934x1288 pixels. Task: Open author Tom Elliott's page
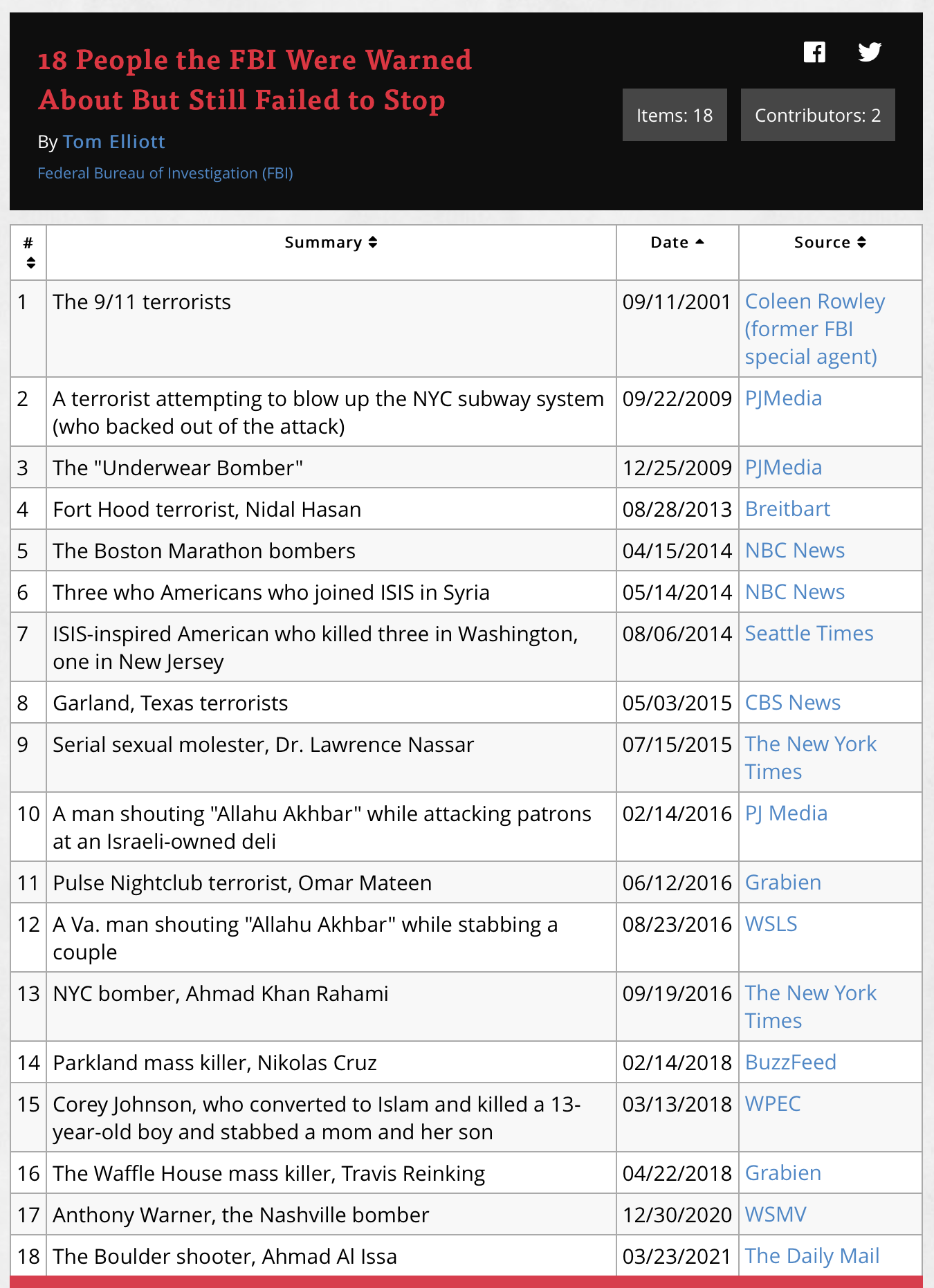coord(114,142)
